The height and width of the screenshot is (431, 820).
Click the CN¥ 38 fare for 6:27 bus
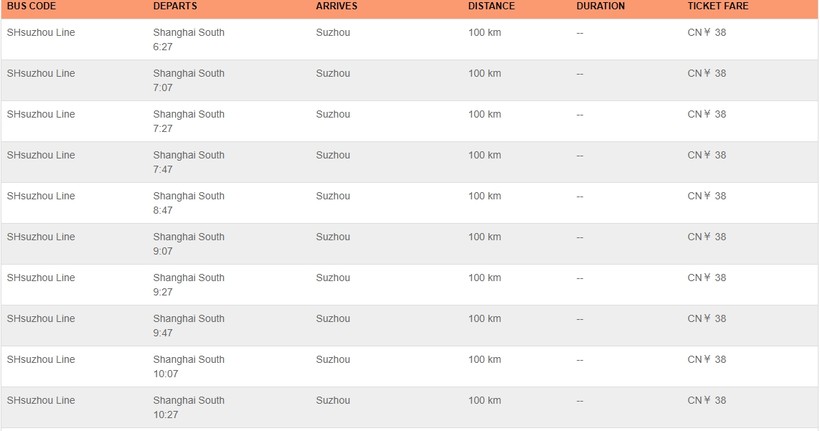click(x=707, y=33)
